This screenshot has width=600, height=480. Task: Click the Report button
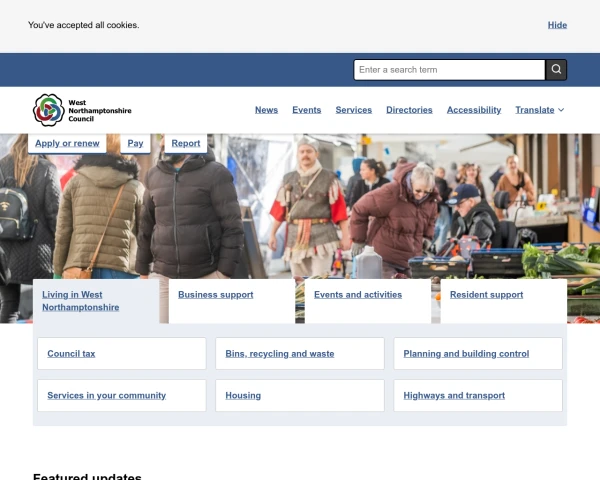click(186, 144)
